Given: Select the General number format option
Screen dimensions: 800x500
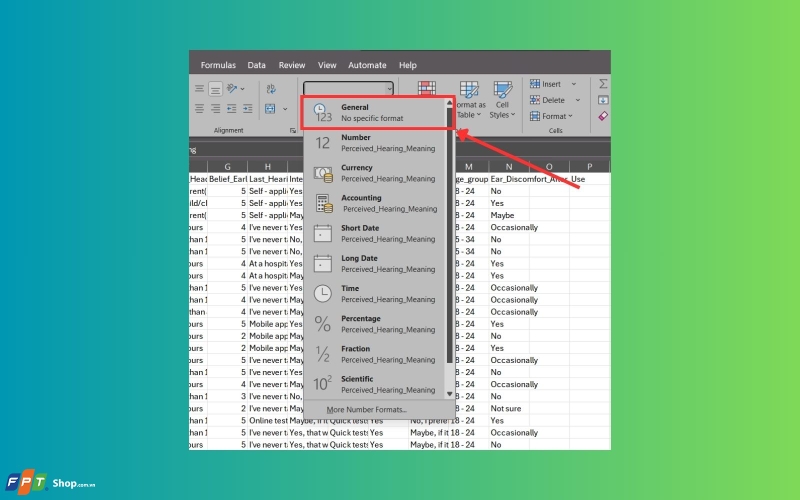Looking at the screenshot, I should coord(375,113).
